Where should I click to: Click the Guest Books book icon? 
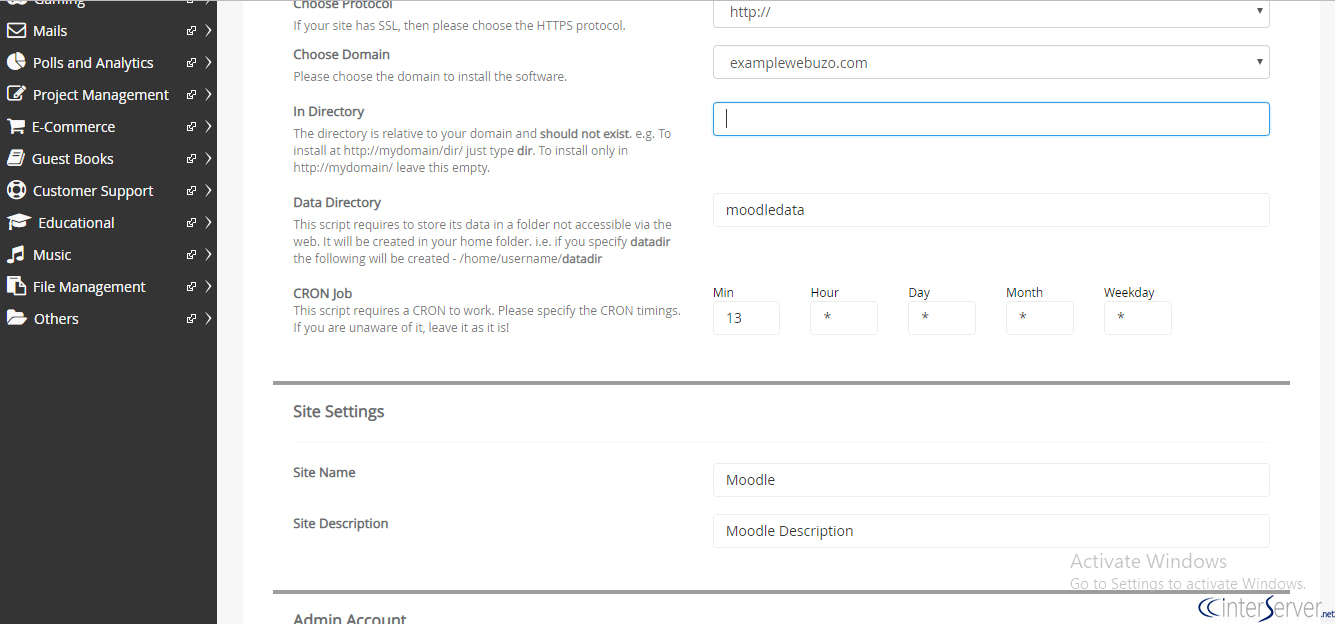click(15, 158)
